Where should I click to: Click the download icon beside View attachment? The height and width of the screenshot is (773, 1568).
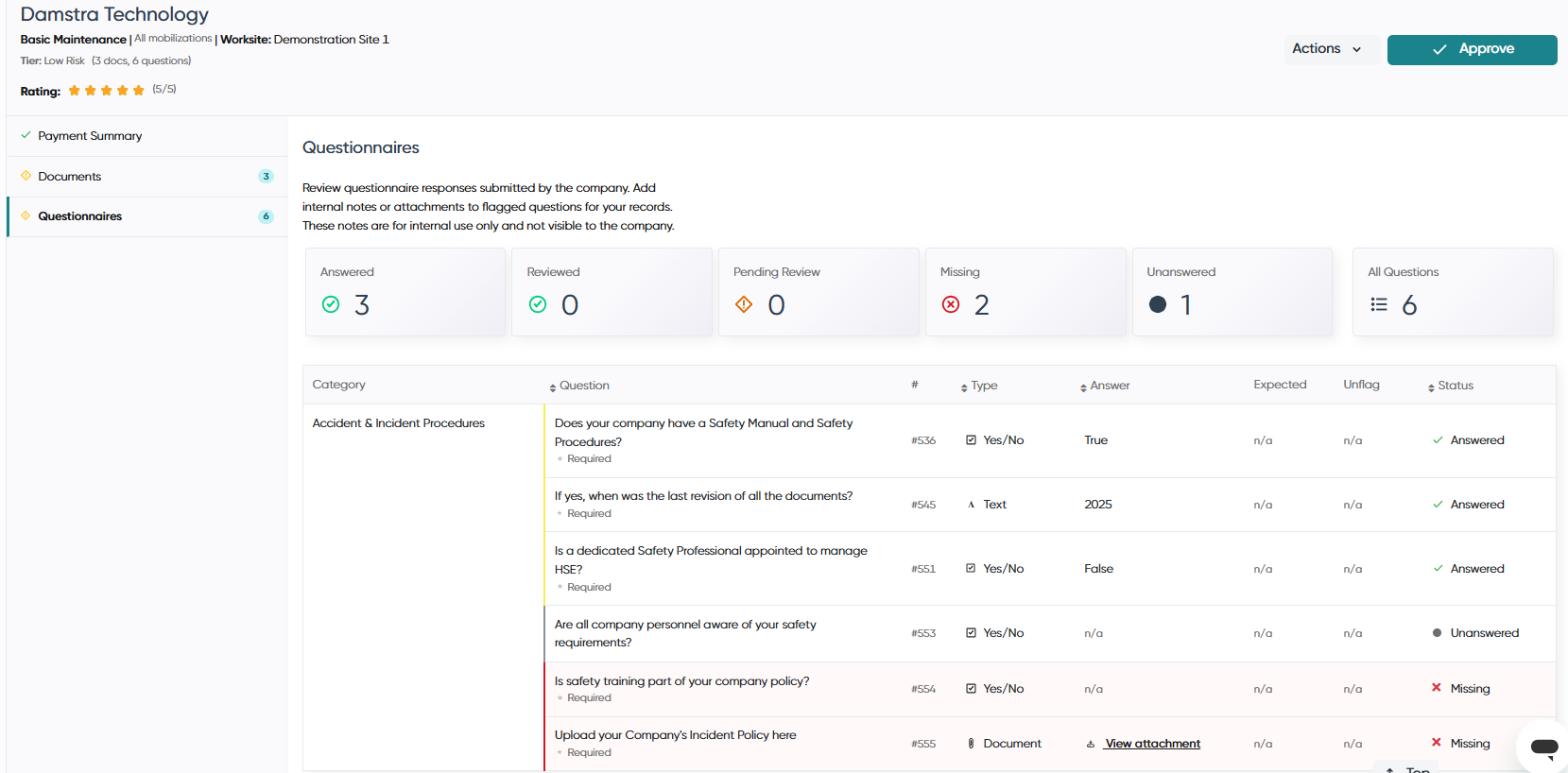pos(1091,745)
